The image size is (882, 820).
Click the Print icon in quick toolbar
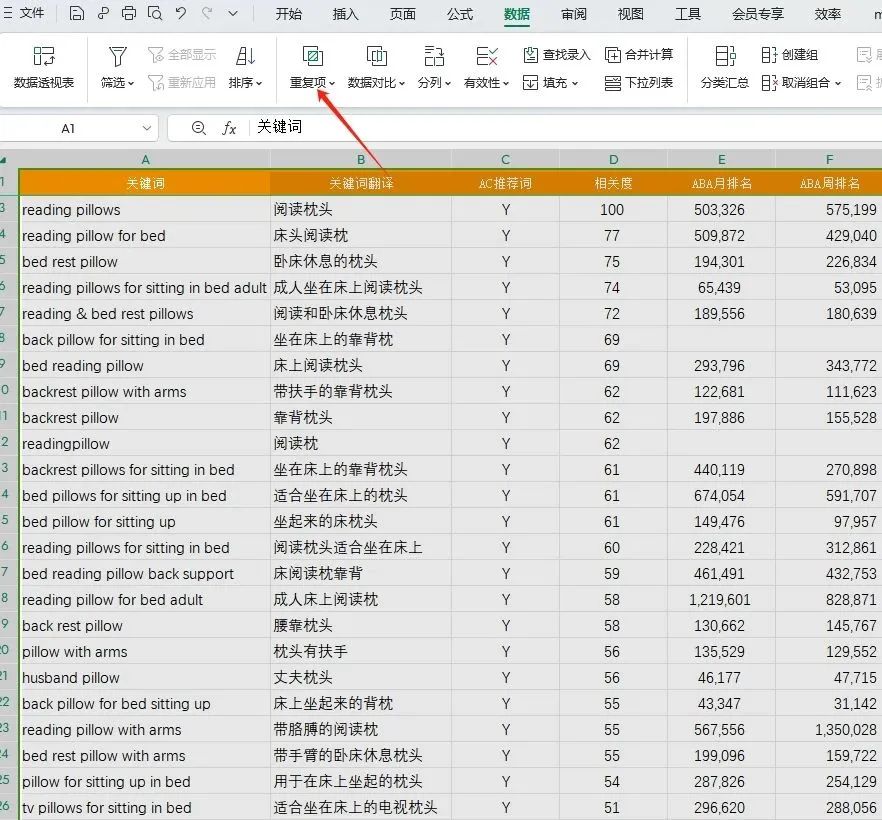click(x=129, y=13)
